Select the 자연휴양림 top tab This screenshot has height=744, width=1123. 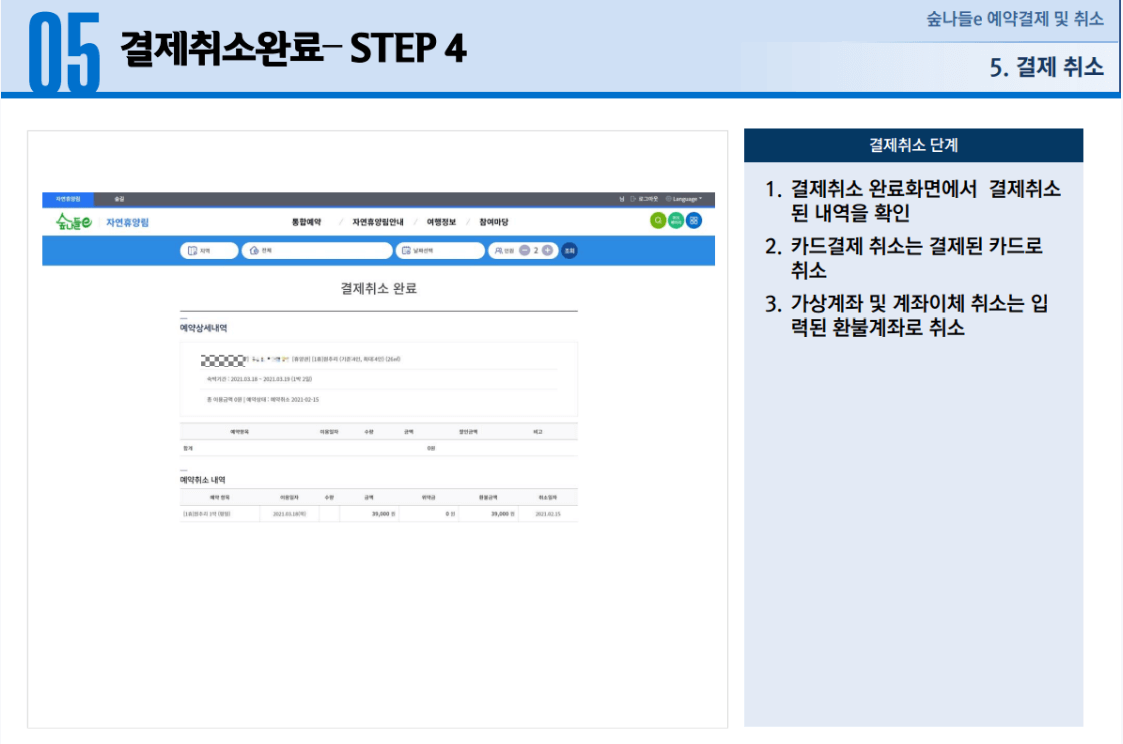[68, 199]
